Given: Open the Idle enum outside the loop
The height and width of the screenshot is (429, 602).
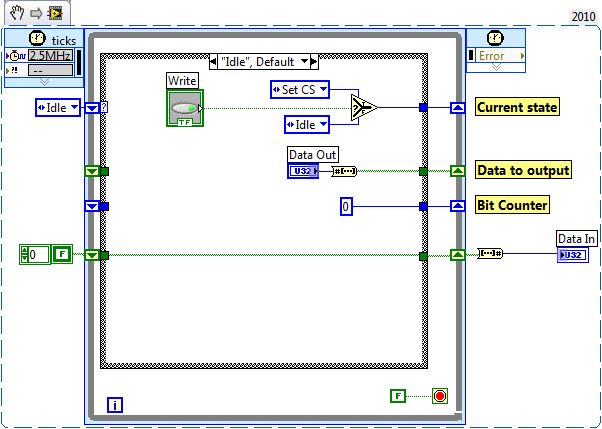Looking at the screenshot, I should point(58,108).
